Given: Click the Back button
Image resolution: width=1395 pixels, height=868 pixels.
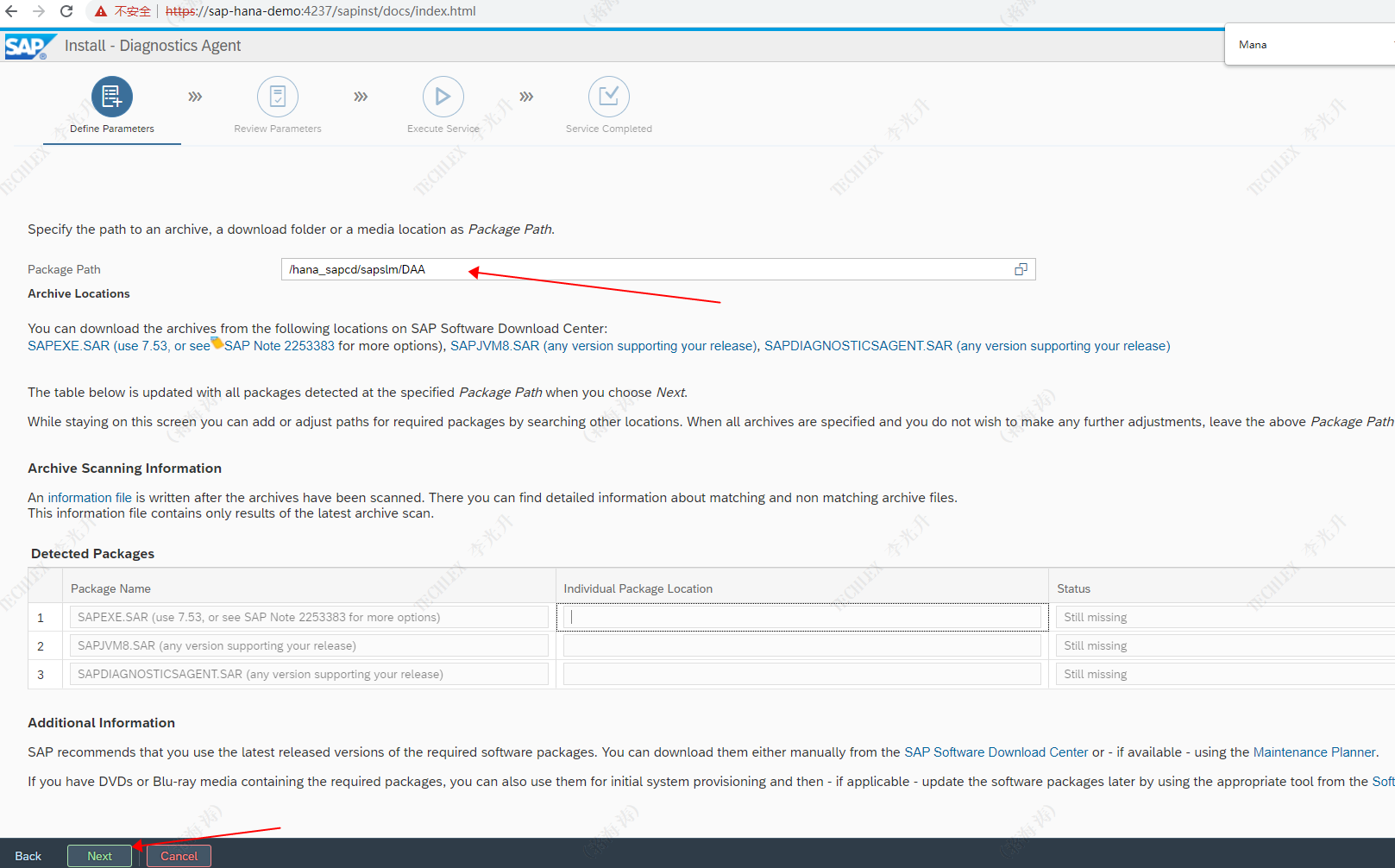Looking at the screenshot, I should [x=28, y=856].
